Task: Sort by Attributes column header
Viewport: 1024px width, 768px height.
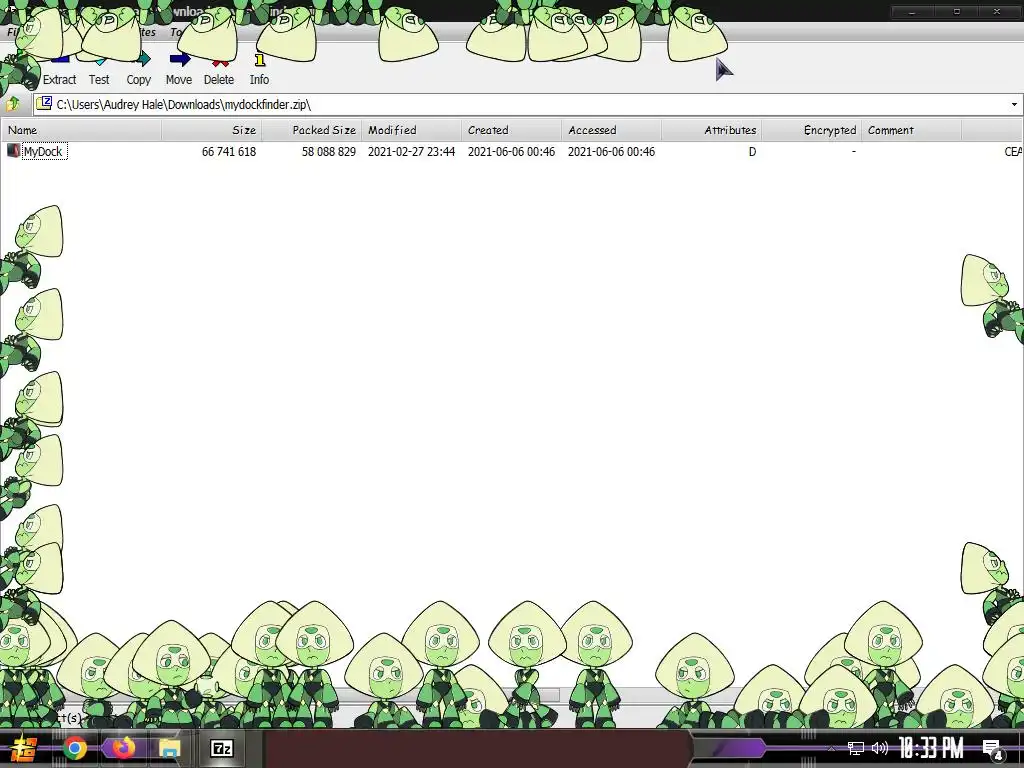Action: [711, 130]
